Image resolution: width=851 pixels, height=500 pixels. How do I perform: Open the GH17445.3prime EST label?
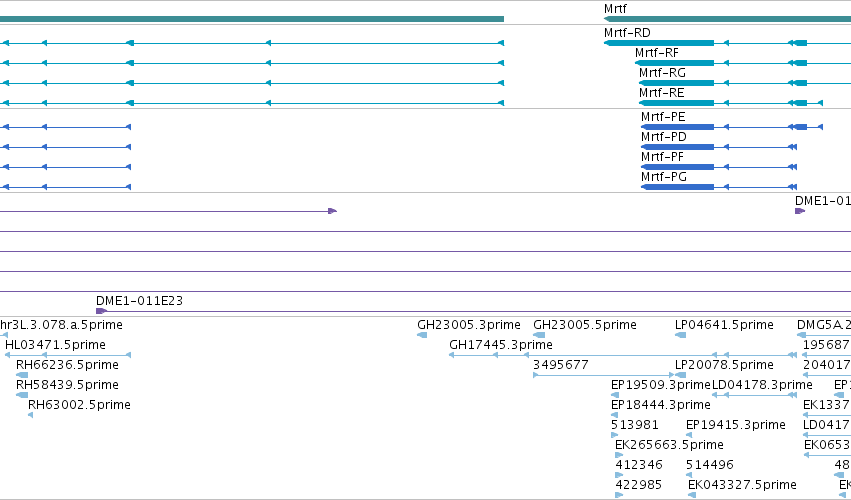coord(501,345)
